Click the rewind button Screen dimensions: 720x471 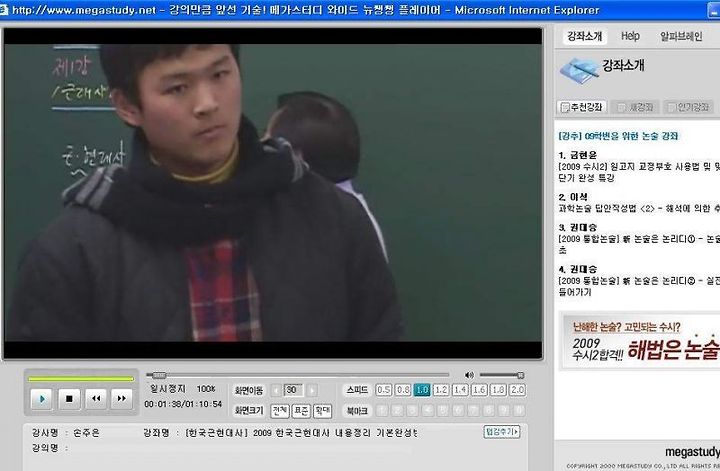tap(96, 399)
